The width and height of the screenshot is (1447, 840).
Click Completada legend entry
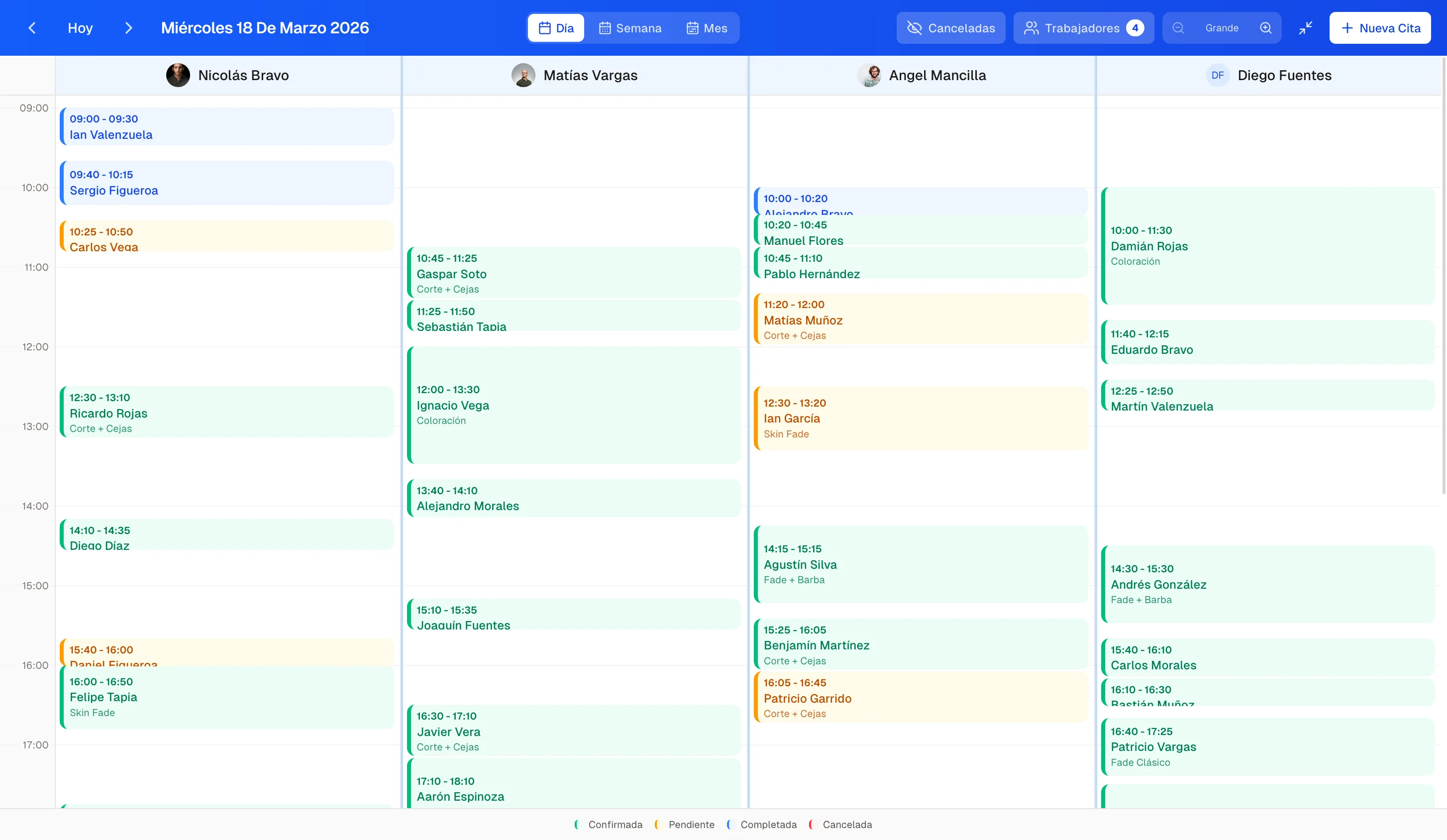click(761, 825)
